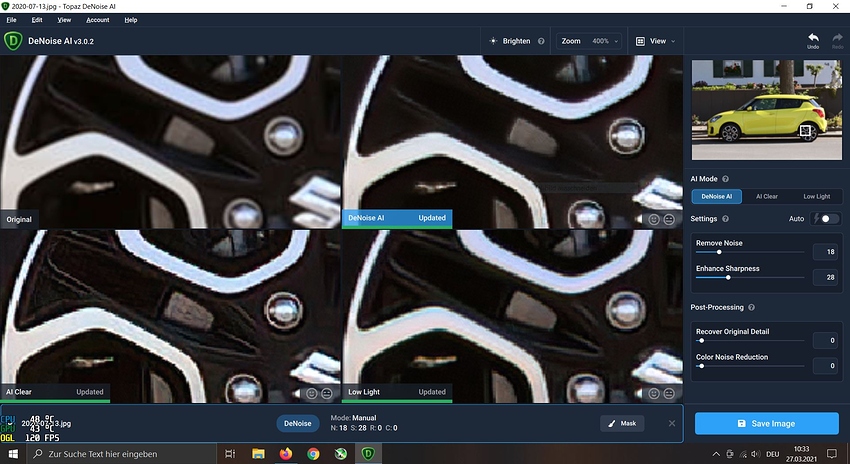Open the File menu

click(11, 20)
